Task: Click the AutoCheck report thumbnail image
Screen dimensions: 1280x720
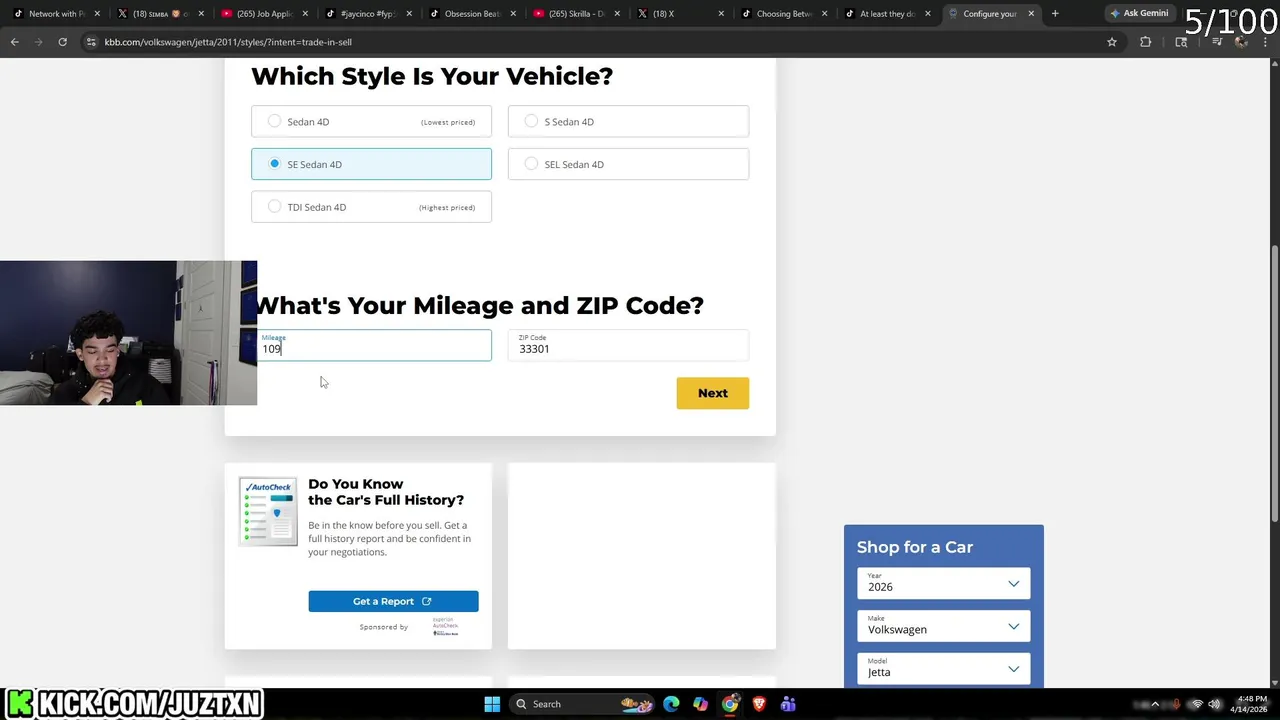Action: [x=268, y=511]
